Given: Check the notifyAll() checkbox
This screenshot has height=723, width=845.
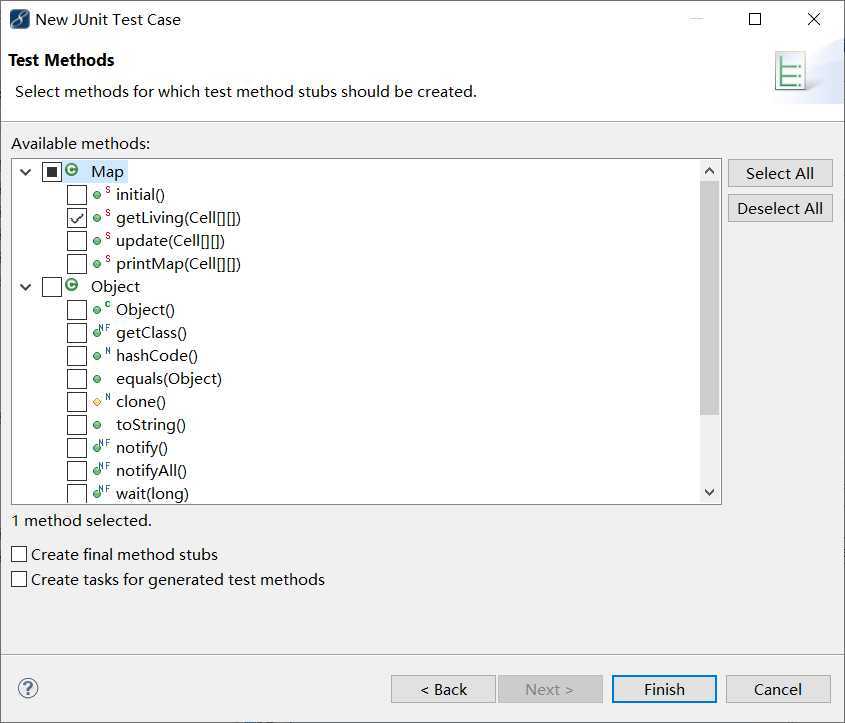Looking at the screenshot, I should [x=77, y=471].
